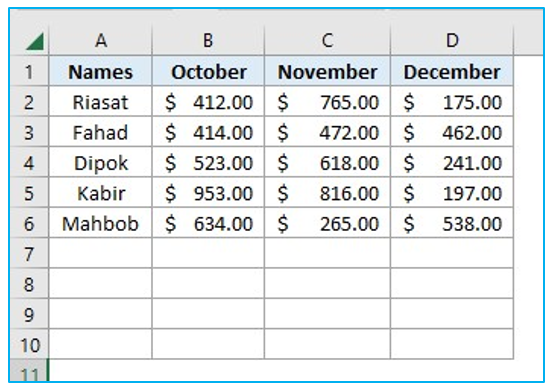Viewport: 551px width, 391px height.
Task: Click the Select All triangle corner
Action: 35,41
